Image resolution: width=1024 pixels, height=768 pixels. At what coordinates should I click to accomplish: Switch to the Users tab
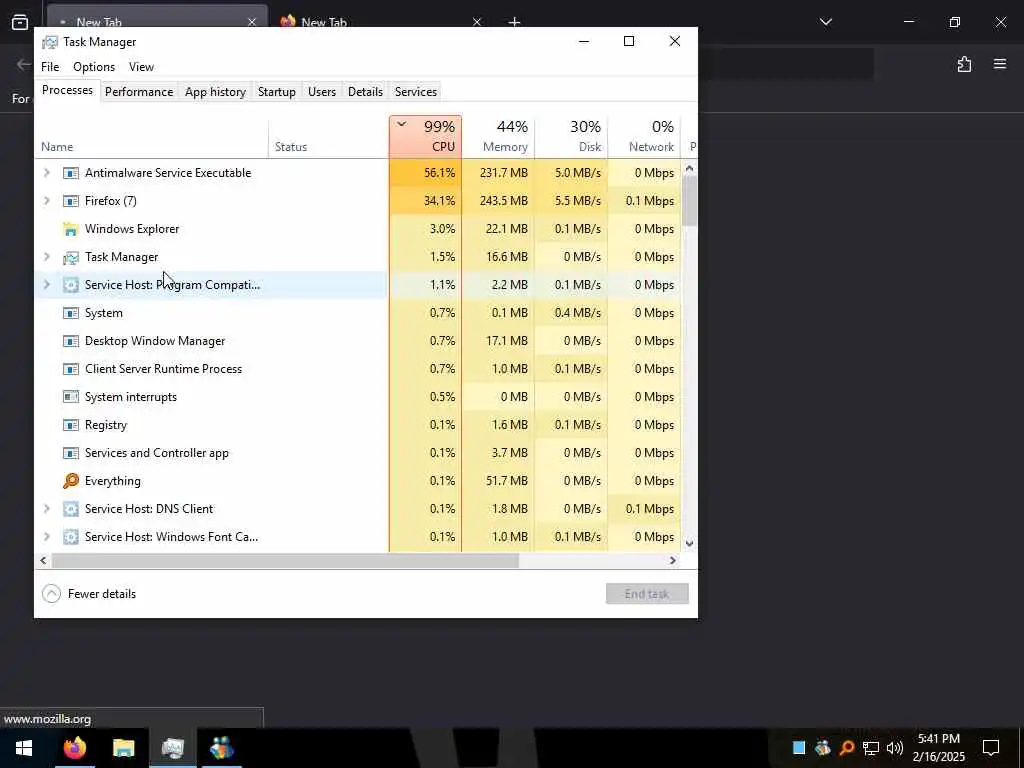click(322, 92)
